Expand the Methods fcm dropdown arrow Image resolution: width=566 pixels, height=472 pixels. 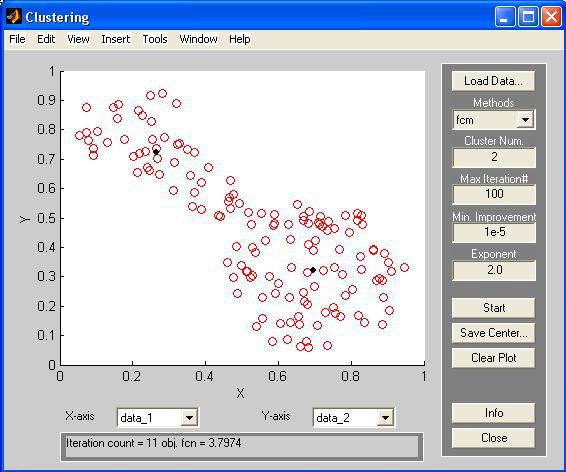point(525,119)
